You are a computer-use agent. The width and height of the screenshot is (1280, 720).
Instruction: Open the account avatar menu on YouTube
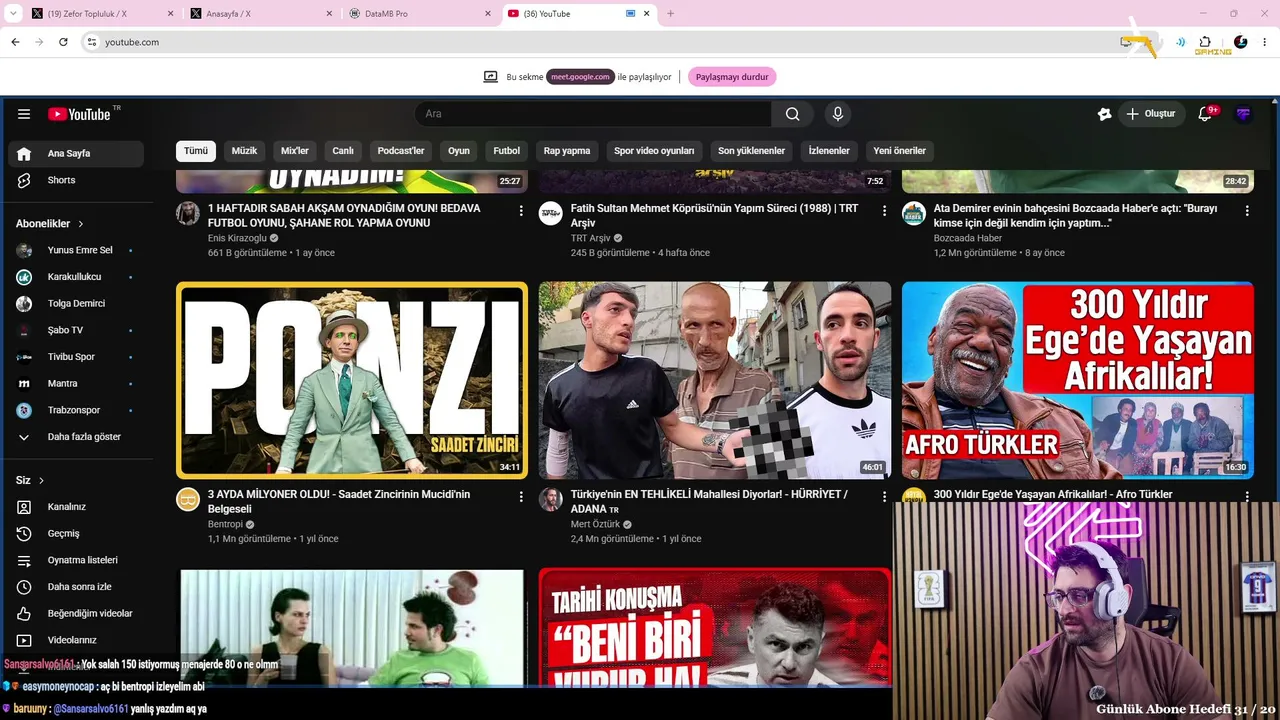point(1244,114)
